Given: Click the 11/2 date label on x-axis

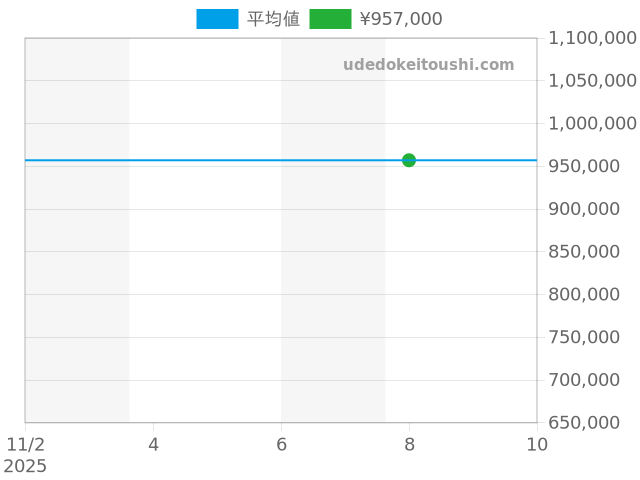Looking at the screenshot, I should point(26,444).
